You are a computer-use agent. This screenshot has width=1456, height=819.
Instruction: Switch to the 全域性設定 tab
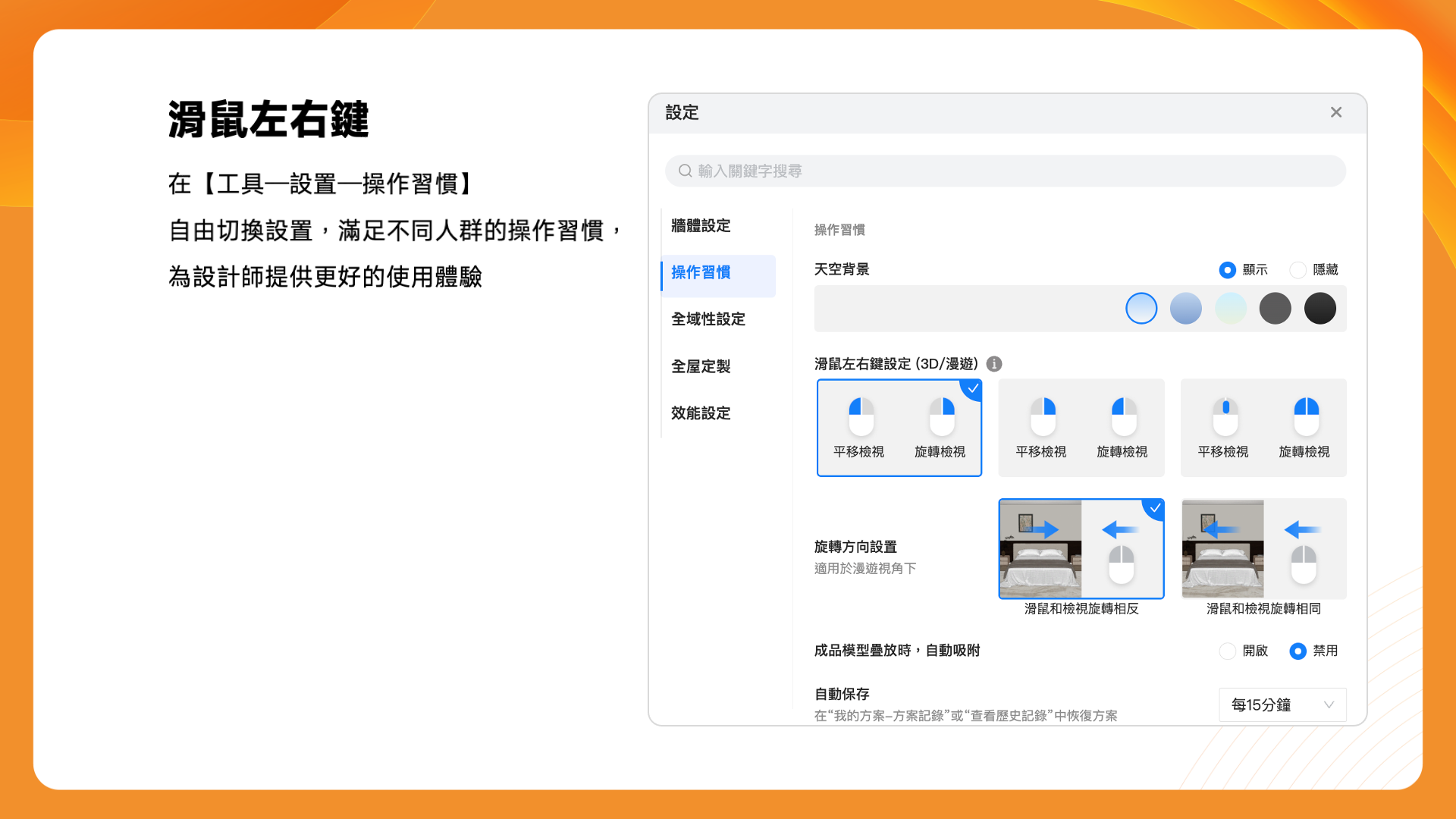[708, 319]
